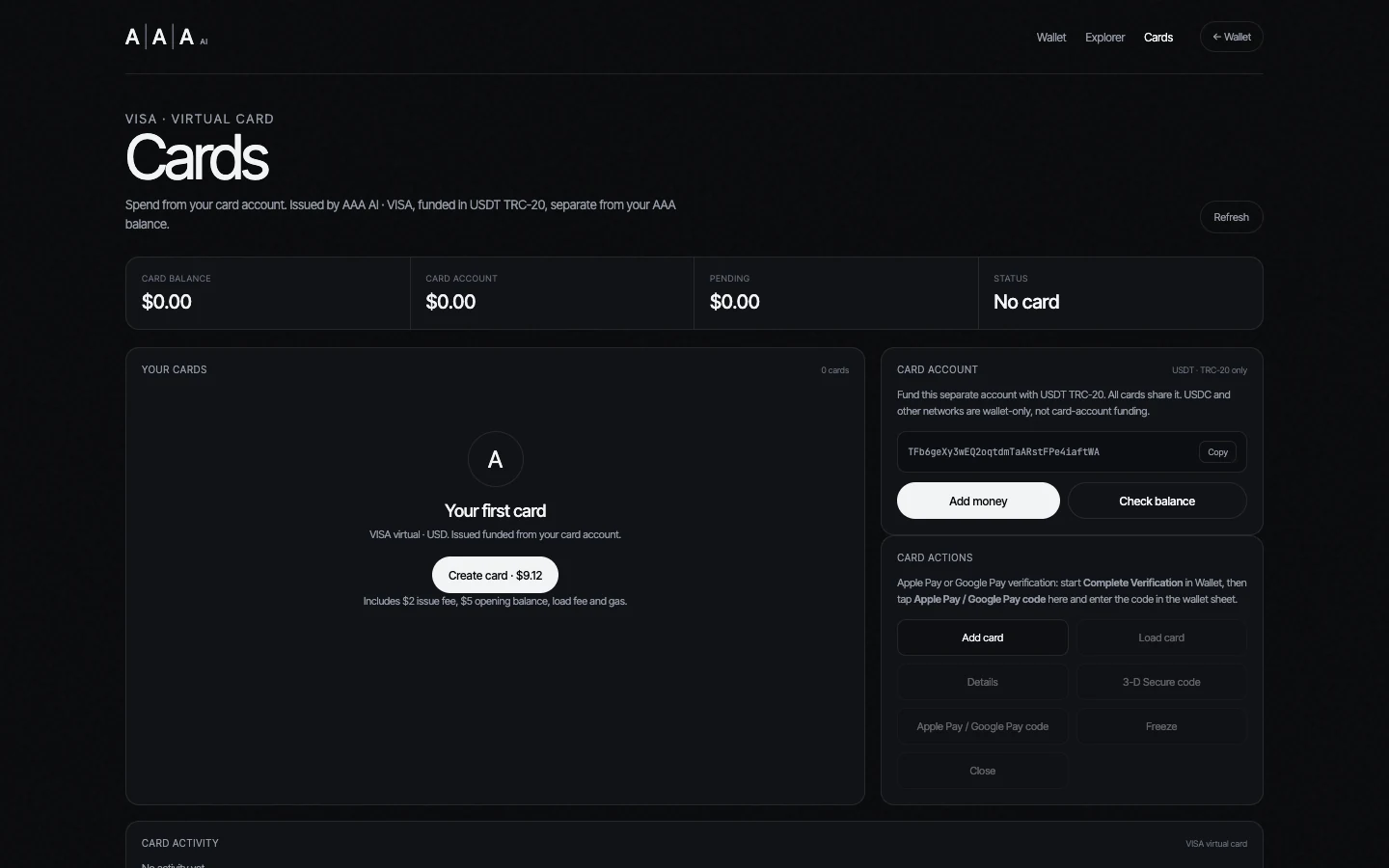The image size is (1389, 868).
Task: Open card Details action
Action: coord(982,682)
